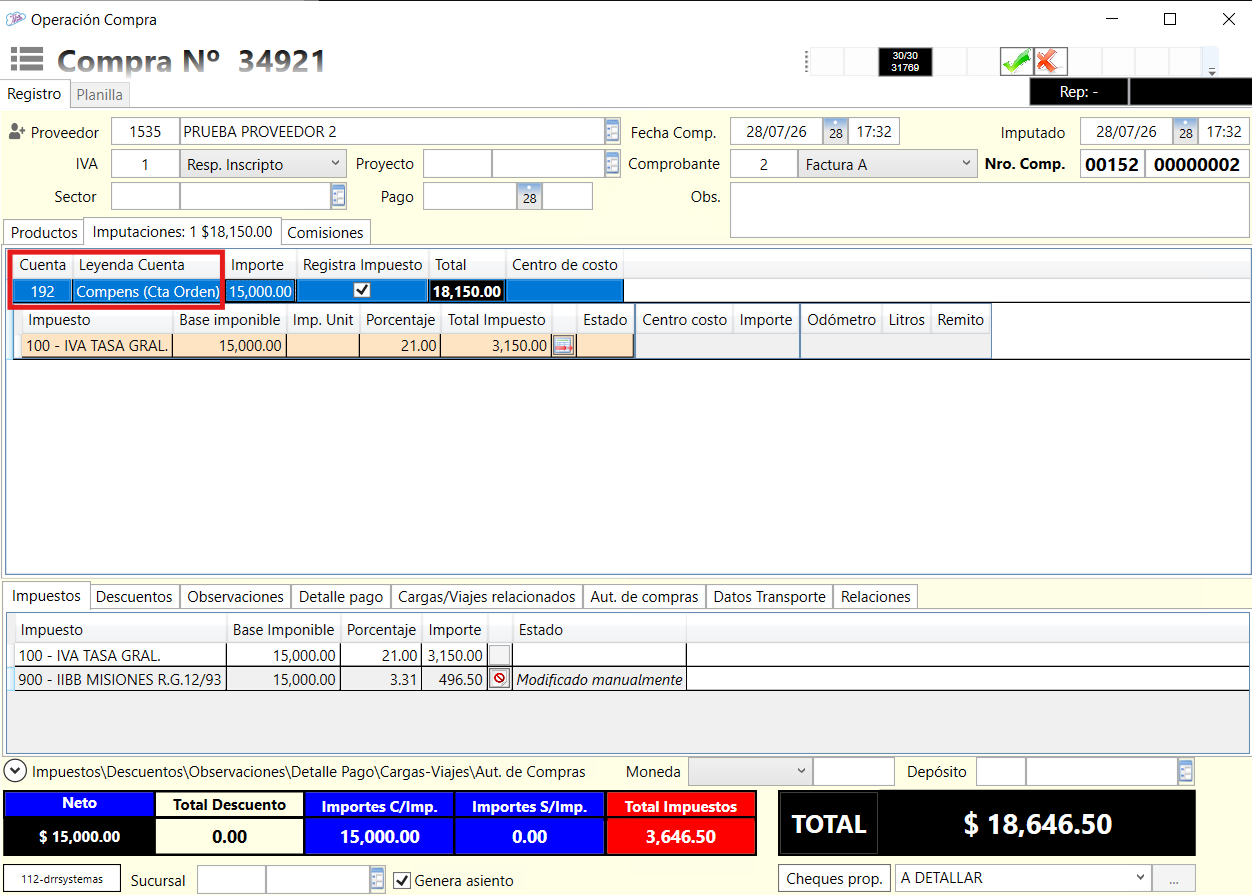1252x895 pixels.
Task: Click the red Total Impuestos box
Action: tap(680, 822)
